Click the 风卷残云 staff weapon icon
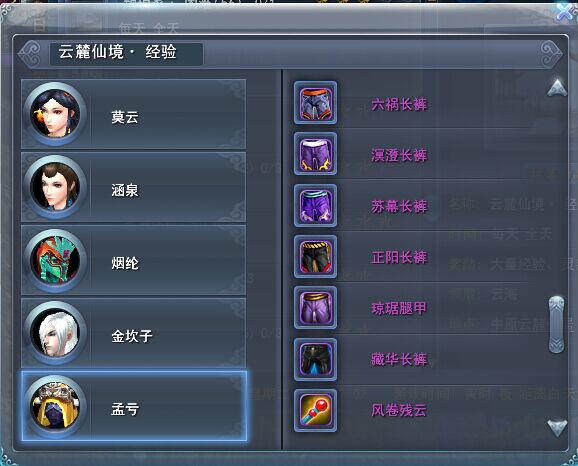 (315, 410)
